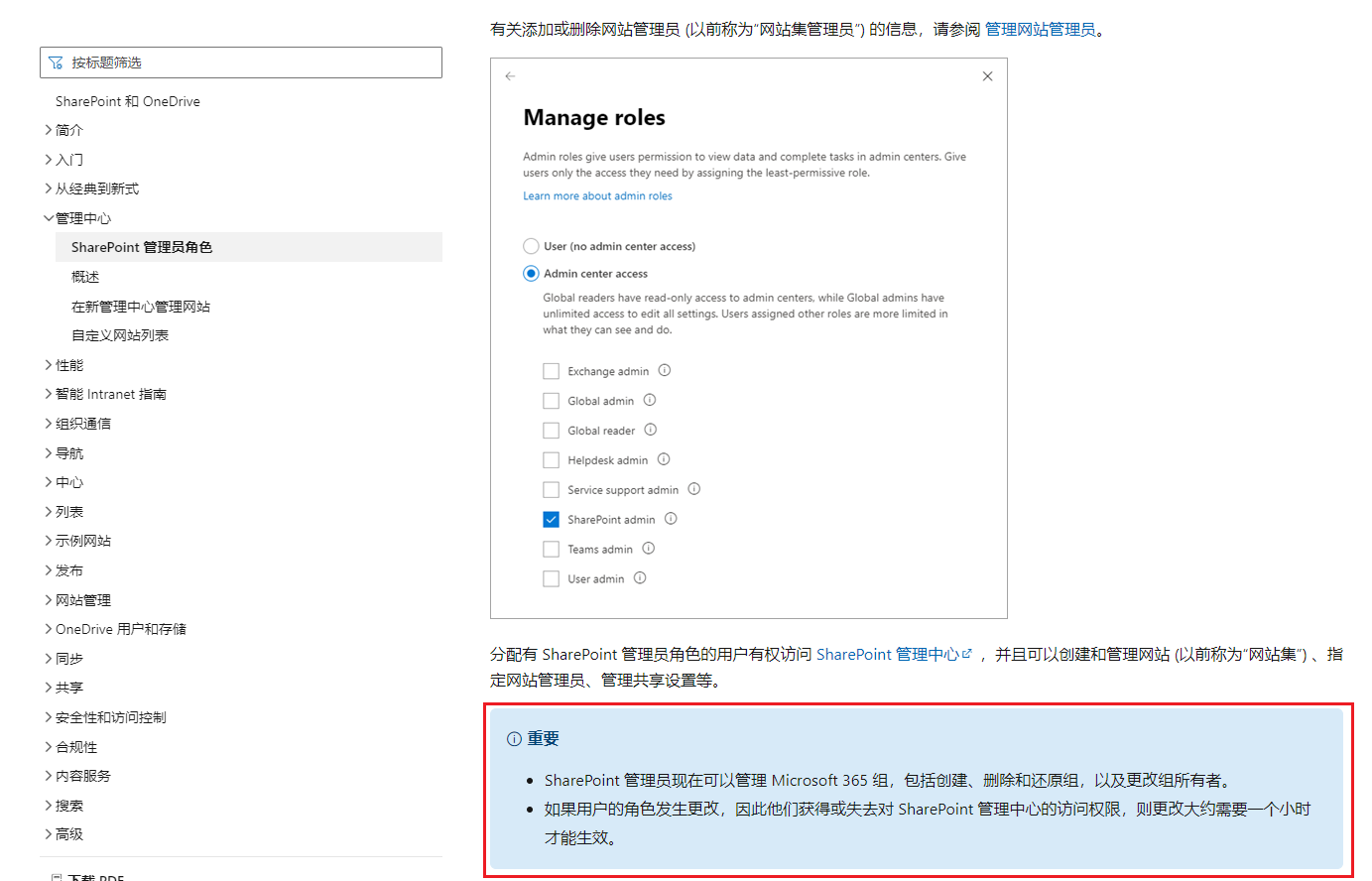Image resolution: width=1372 pixels, height=881 pixels.
Task: Uncheck the SharePoint admin checkbox
Action: tap(551, 519)
